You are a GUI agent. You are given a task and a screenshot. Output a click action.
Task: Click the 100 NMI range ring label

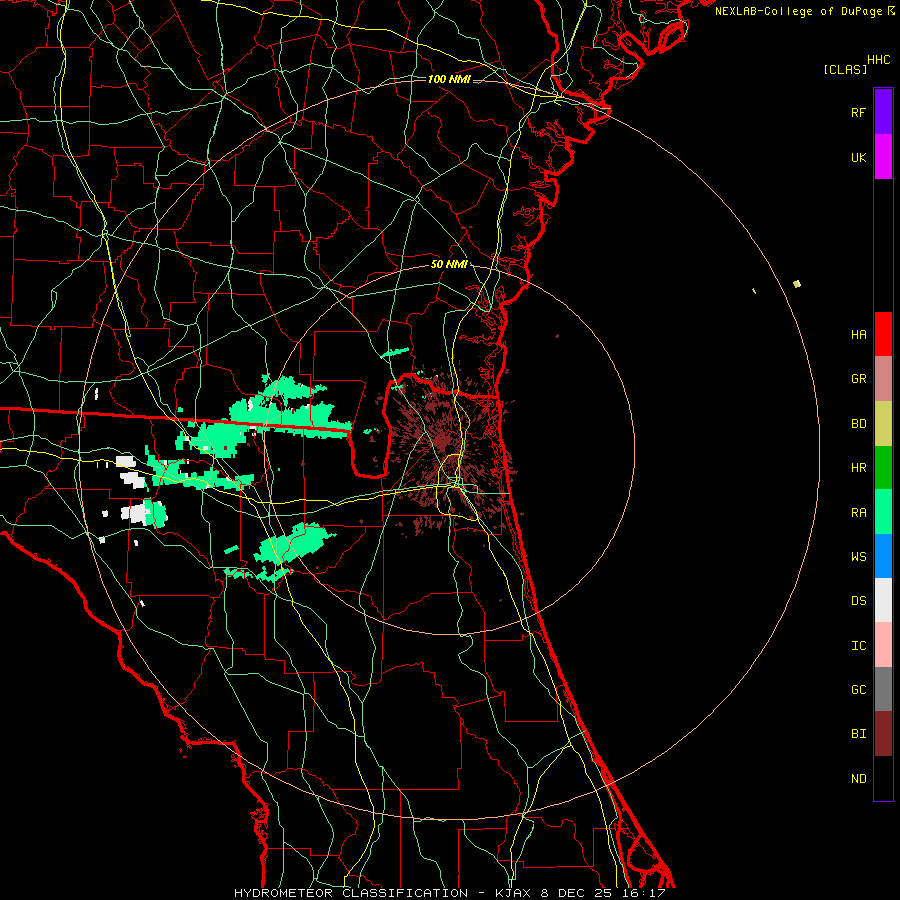click(449, 79)
